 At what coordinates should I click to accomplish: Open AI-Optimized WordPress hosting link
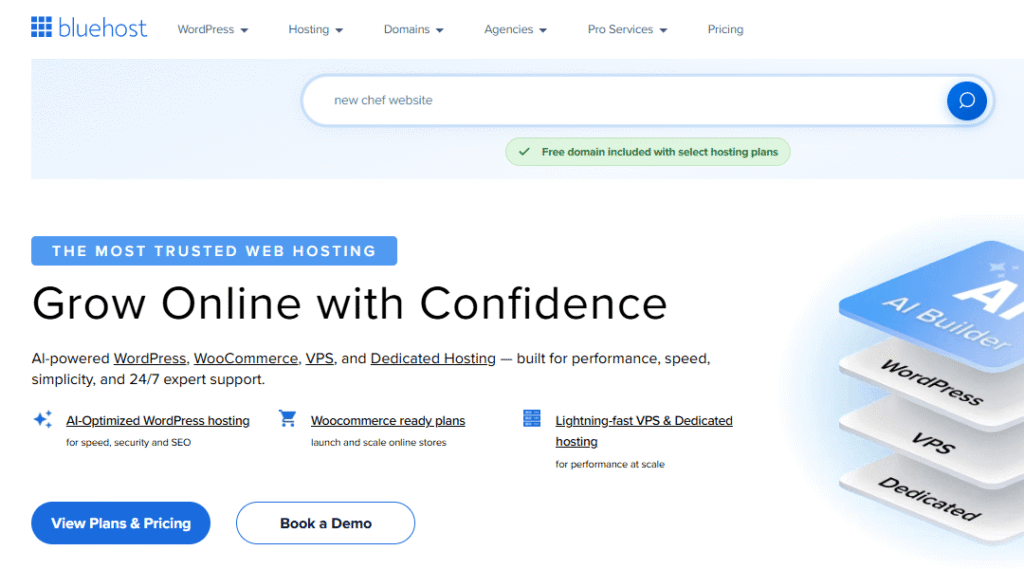pos(157,421)
